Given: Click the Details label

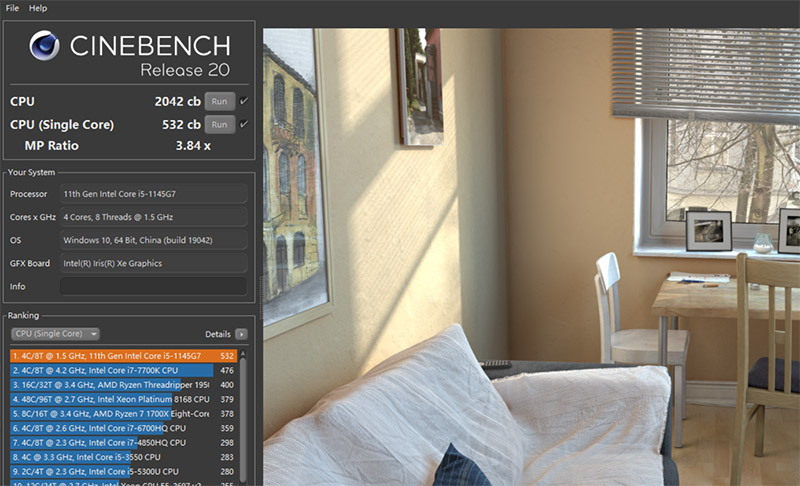Looking at the screenshot, I should (x=218, y=335).
